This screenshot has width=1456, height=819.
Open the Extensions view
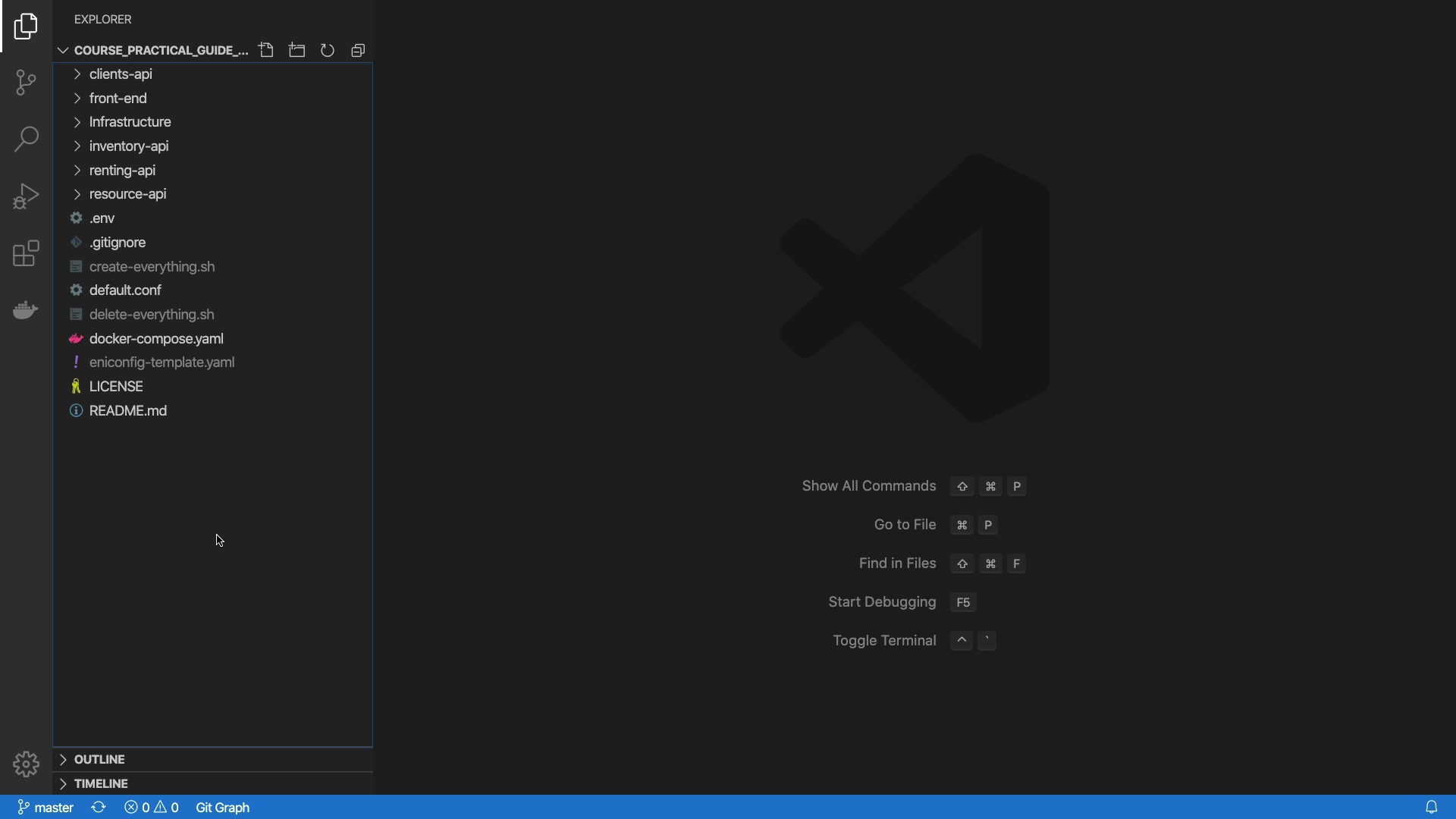click(x=26, y=254)
